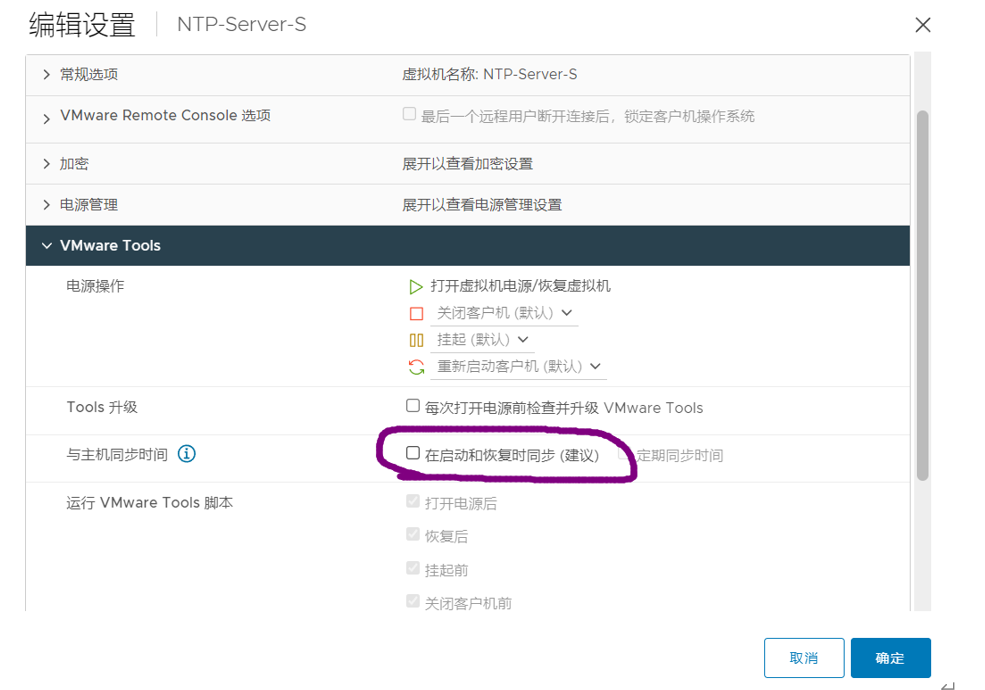Toggle 恢复后 script checkbox
The height and width of the screenshot is (690, 985).
click(413, 535)
